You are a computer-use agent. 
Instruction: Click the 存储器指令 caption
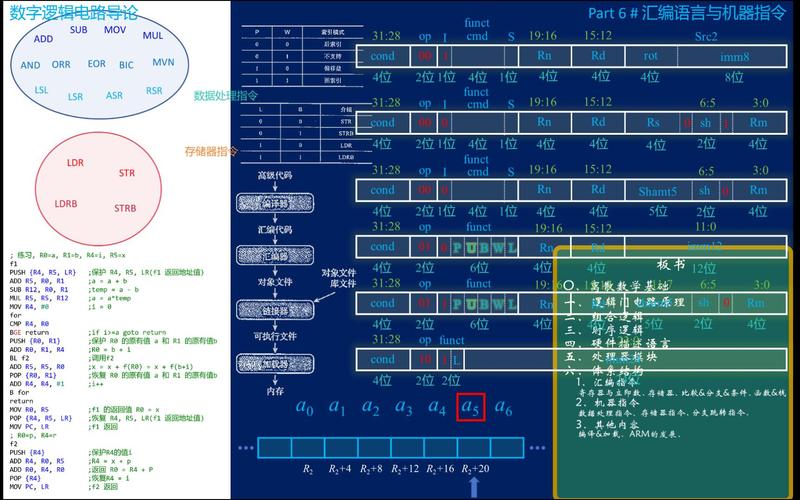(x=211, y=151)
